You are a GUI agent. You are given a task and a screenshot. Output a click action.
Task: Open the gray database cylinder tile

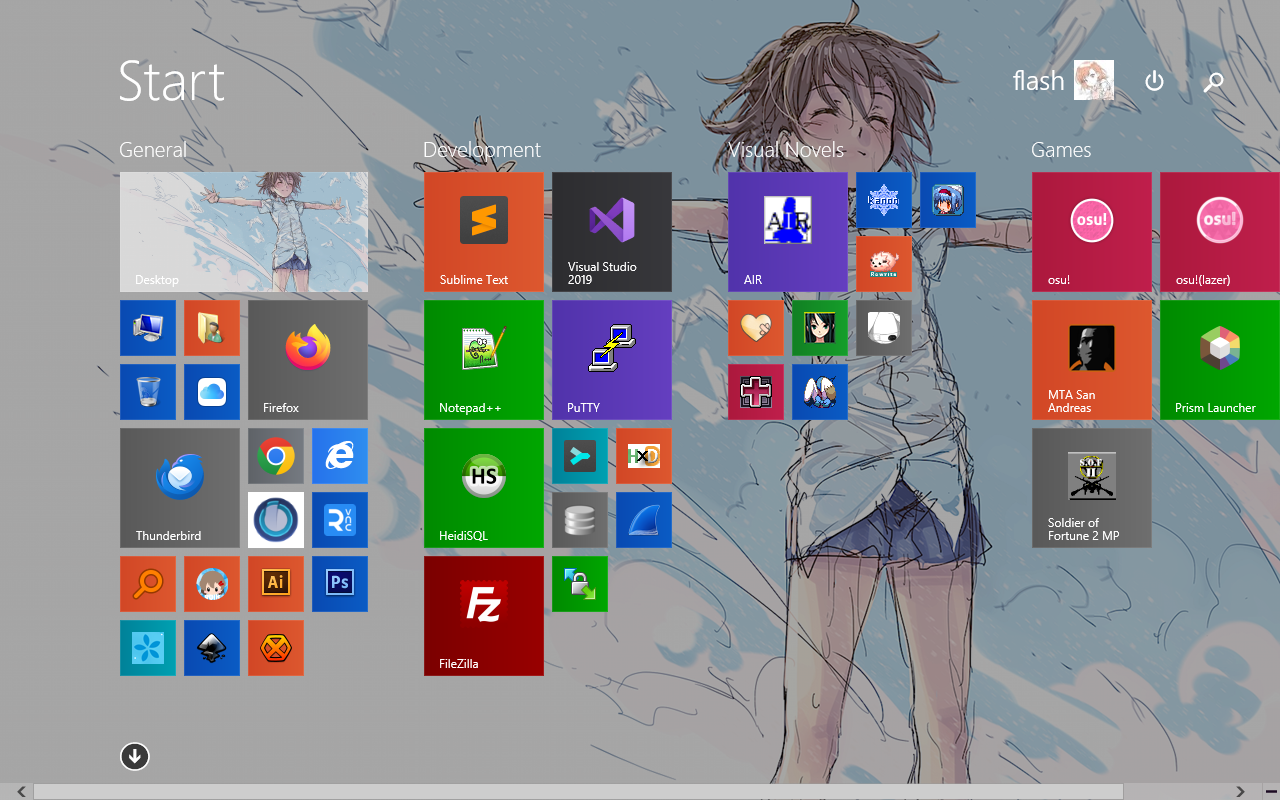(580, 520)
